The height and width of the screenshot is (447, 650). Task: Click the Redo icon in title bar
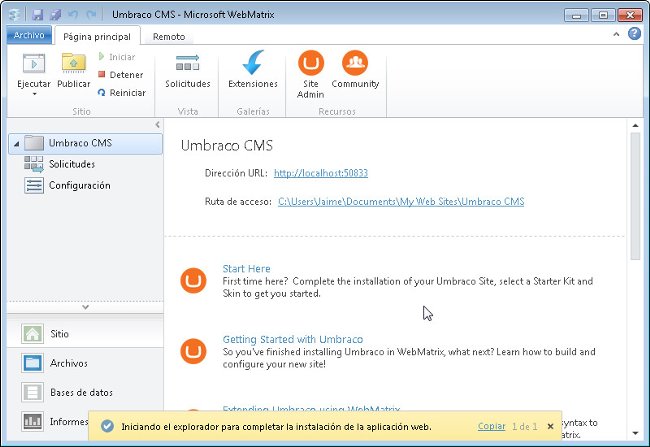click(x=91, y=15)
